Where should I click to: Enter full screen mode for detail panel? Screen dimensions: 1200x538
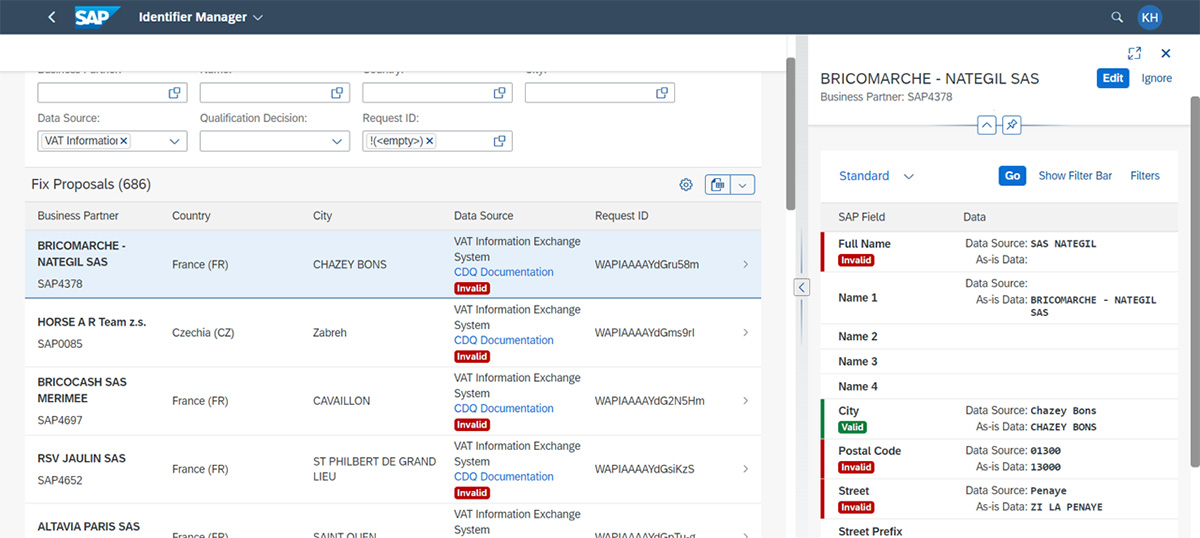pyautogui.click(x=1134, y=53)
